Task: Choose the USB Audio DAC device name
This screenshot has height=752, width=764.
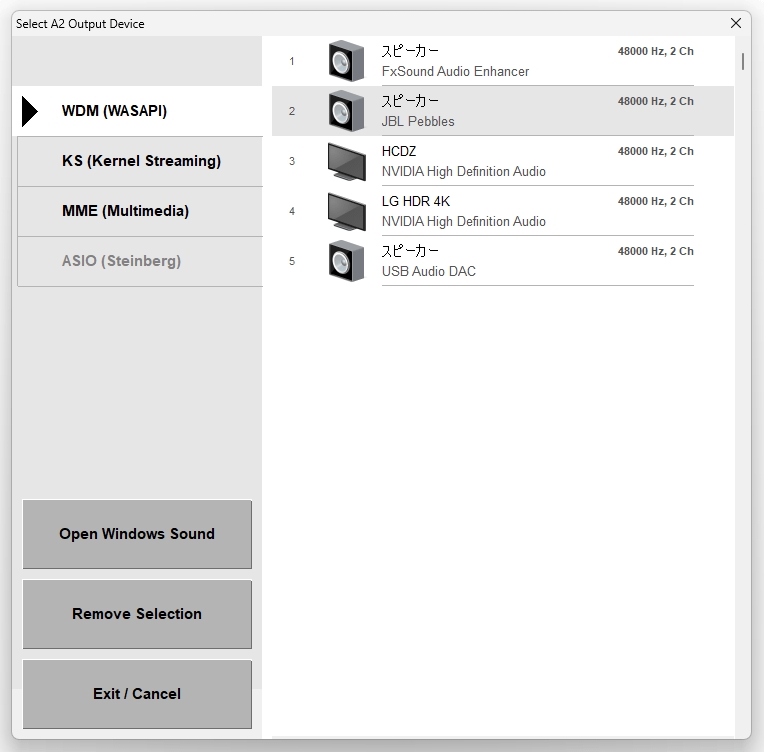Action: tap(428, 271)
